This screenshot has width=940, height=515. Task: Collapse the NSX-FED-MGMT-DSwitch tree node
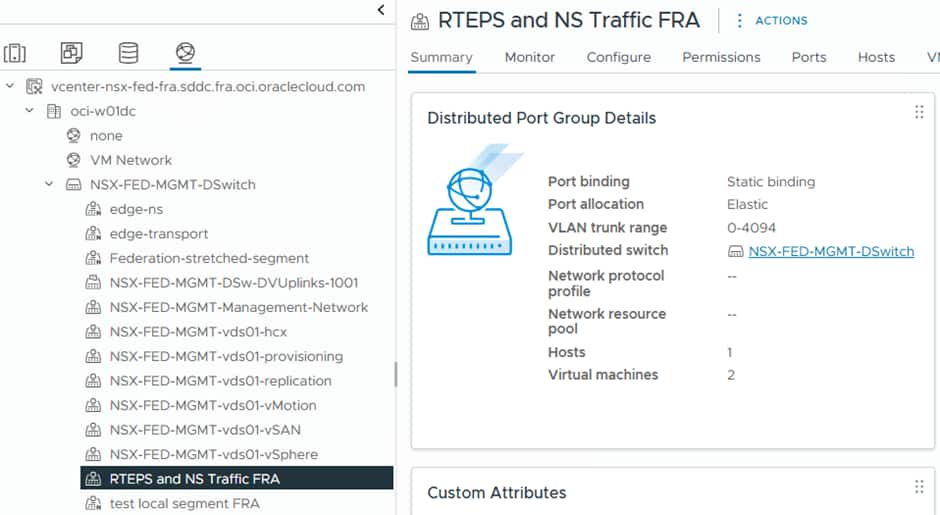click(x=49, y=184)
